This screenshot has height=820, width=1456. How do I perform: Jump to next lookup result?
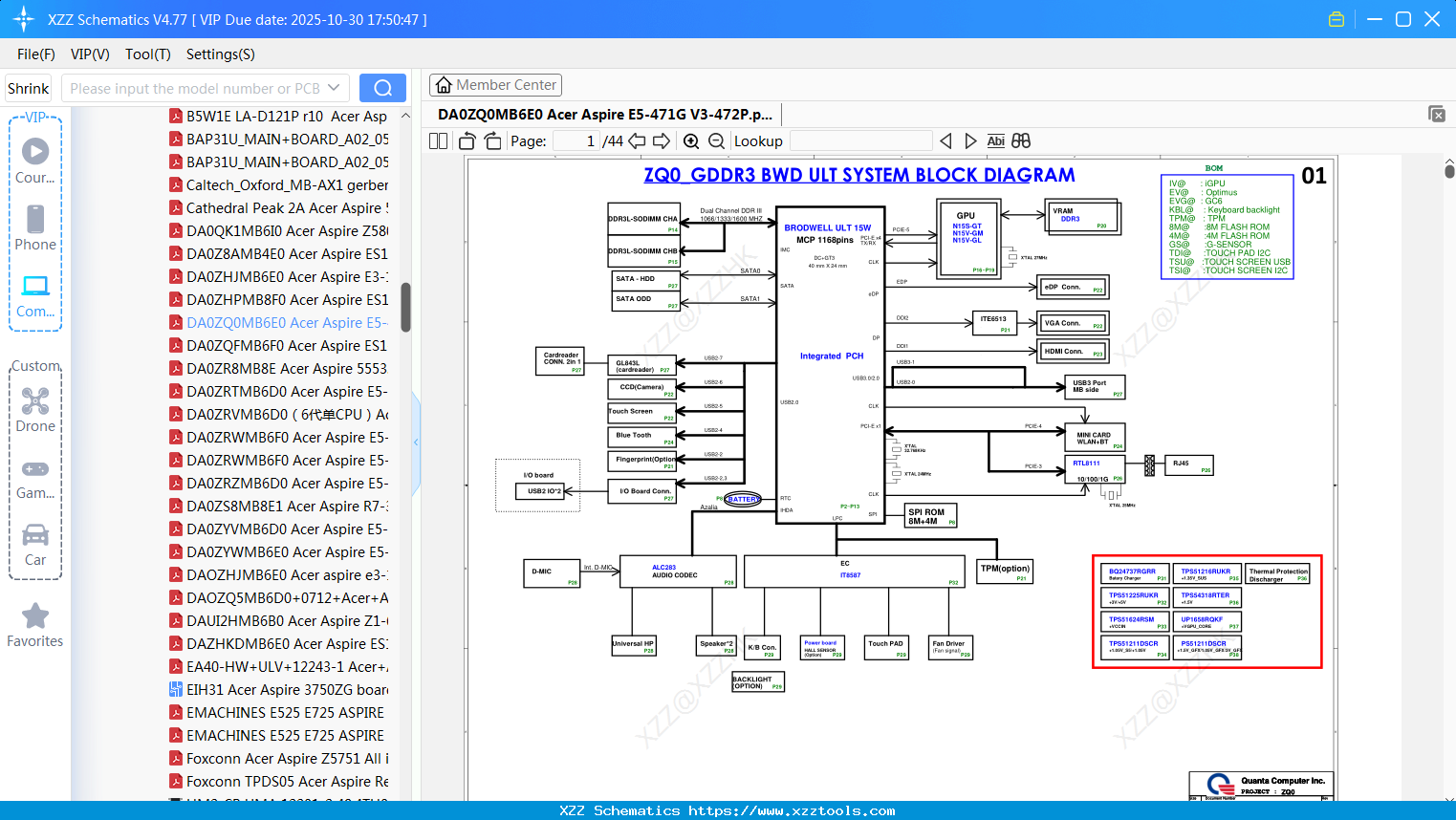coord(970,140)
